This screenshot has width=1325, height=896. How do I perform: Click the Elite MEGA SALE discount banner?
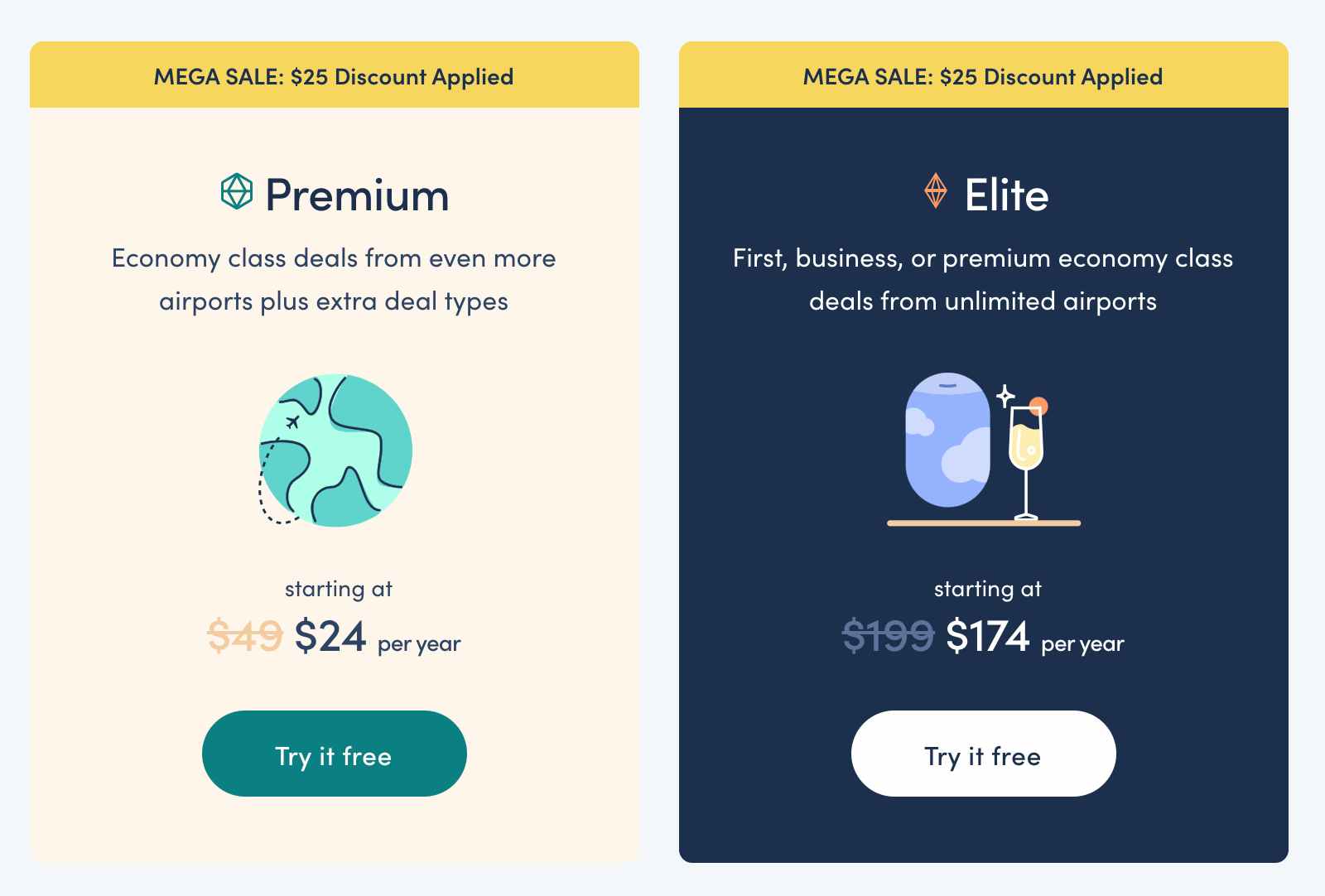[x=984, y=75]
